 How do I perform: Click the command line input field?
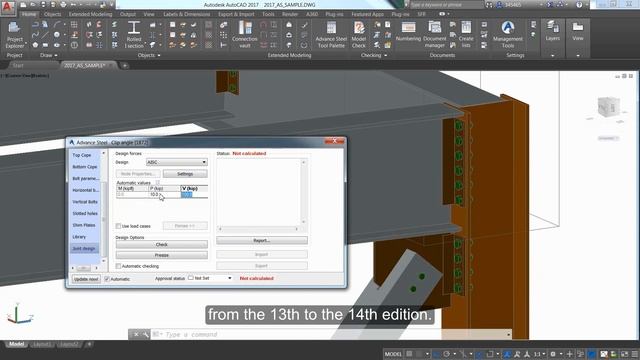[331, 335]
